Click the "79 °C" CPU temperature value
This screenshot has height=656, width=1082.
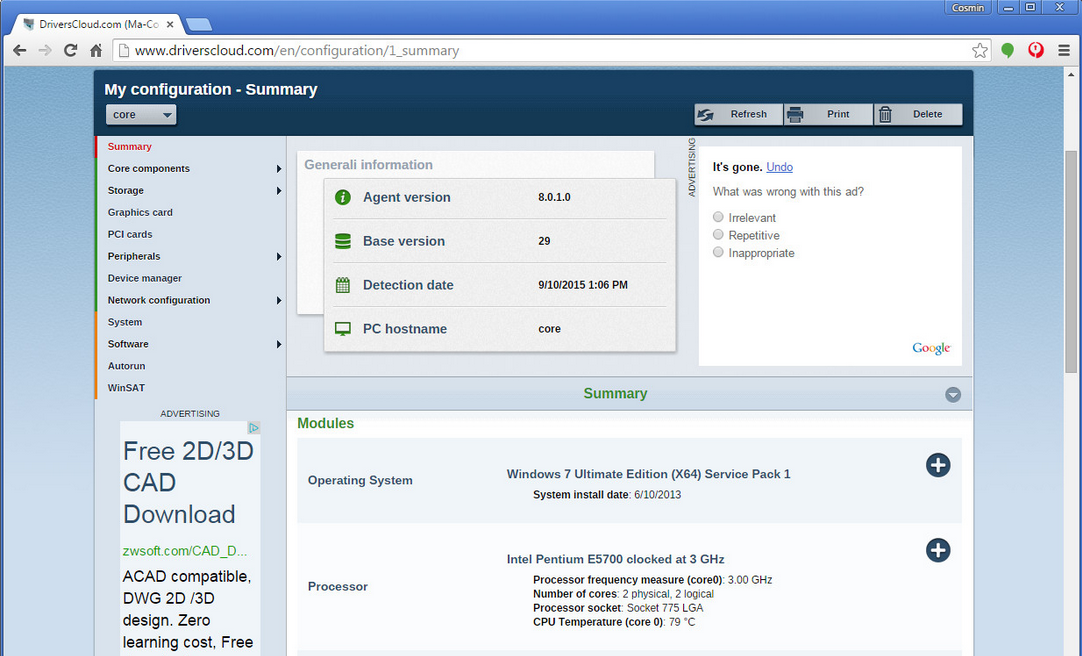(682, 622)
